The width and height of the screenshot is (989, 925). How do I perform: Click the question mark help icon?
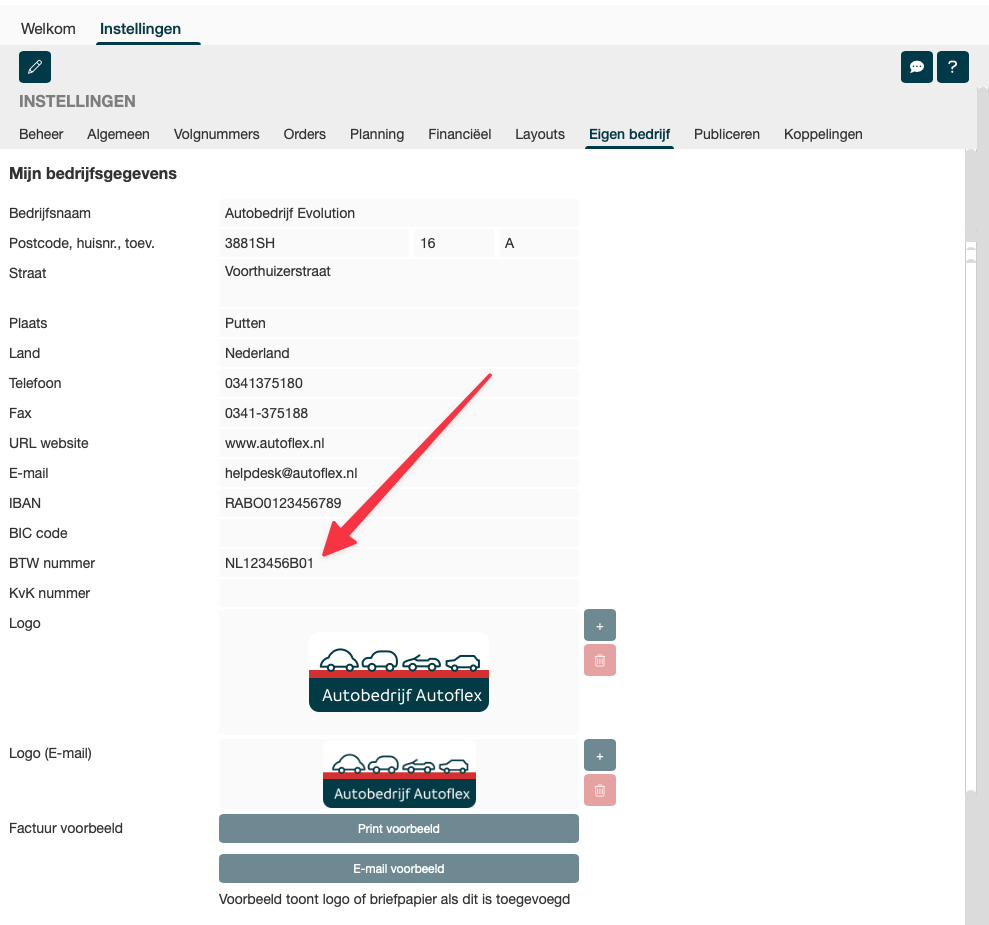point(952,67)
